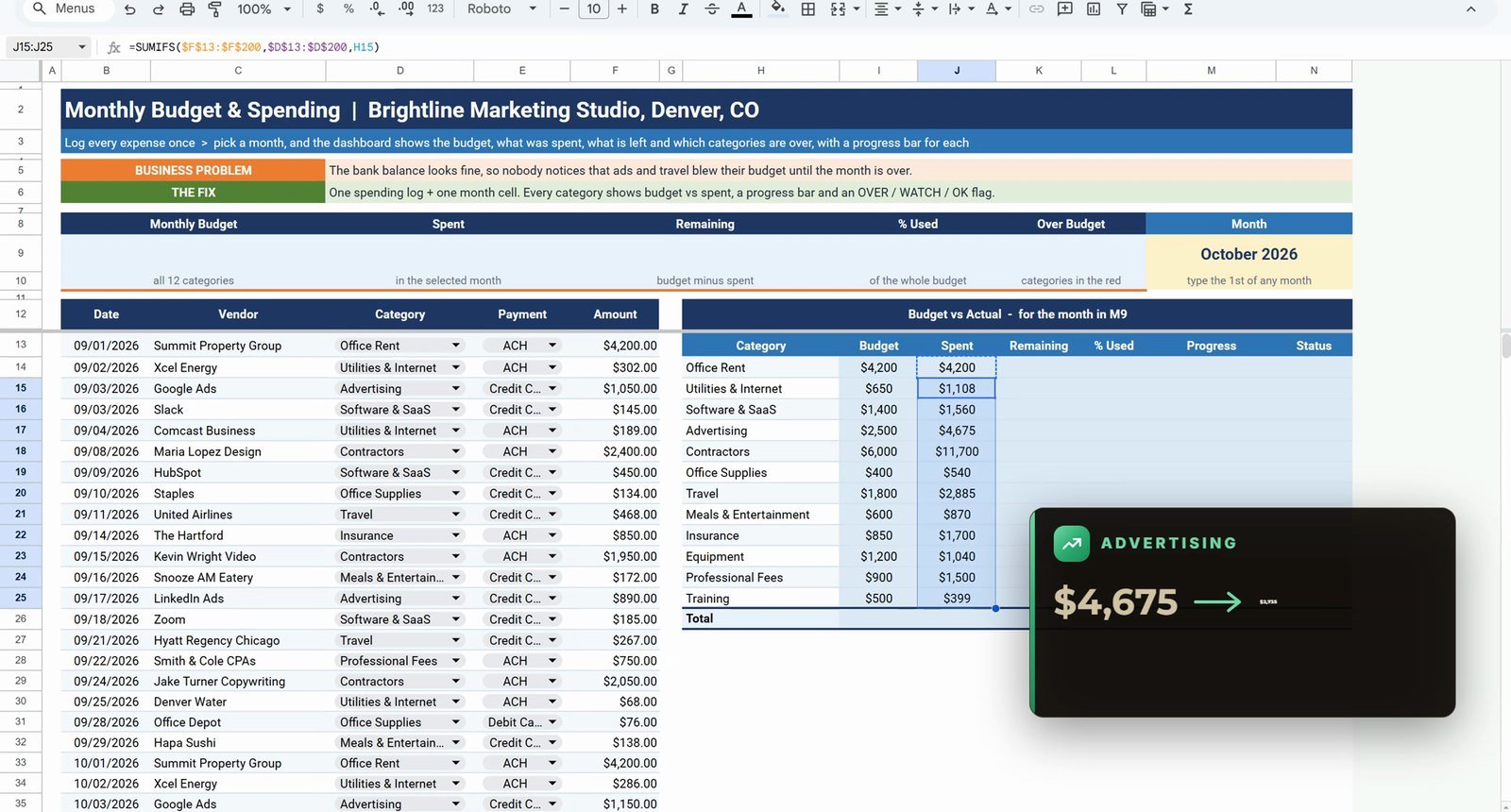Create a filter with the funnel icon
The image size is (1511, 812).
click(x=1122, y=9)
